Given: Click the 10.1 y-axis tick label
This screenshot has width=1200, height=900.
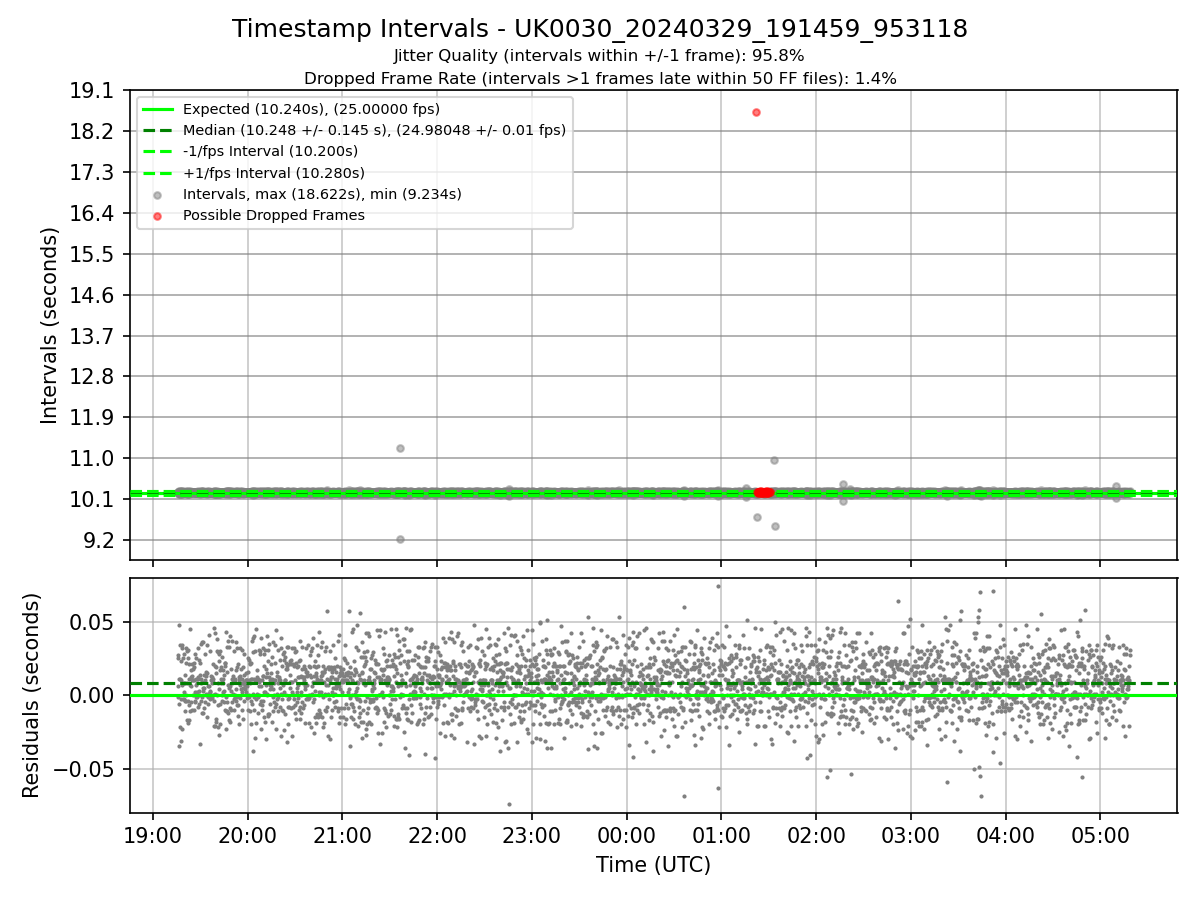Looking at the screenshot, I should coord(93,499).
